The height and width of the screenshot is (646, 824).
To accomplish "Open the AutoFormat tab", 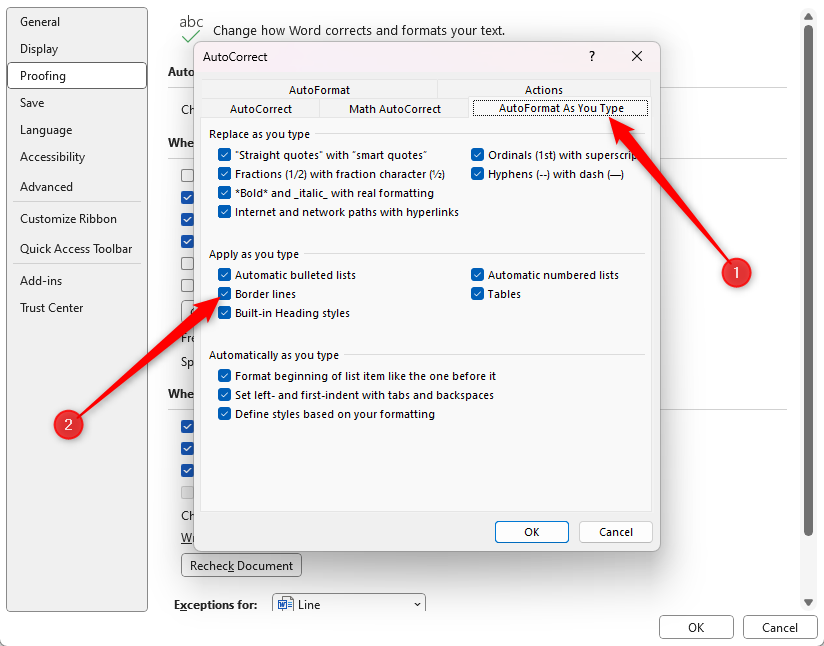I will tap(319, 89).
